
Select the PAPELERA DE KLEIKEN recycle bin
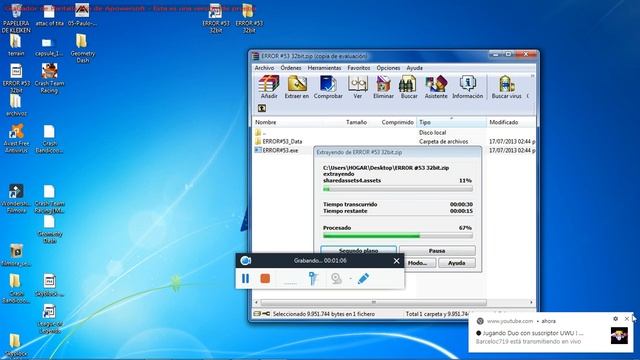tap(16, 18)
